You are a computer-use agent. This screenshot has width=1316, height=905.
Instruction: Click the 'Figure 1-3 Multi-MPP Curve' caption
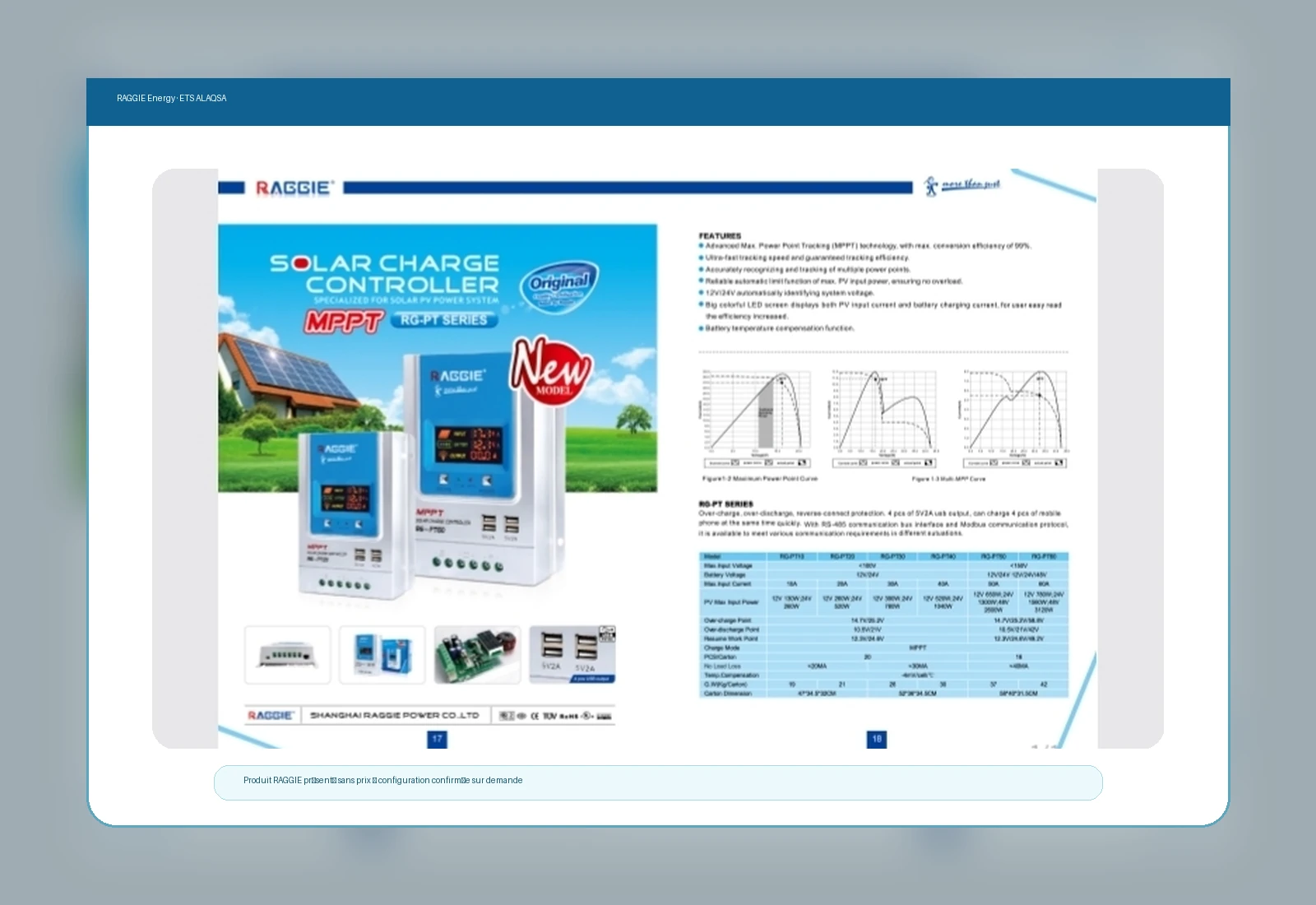click(x=948, y=479)
